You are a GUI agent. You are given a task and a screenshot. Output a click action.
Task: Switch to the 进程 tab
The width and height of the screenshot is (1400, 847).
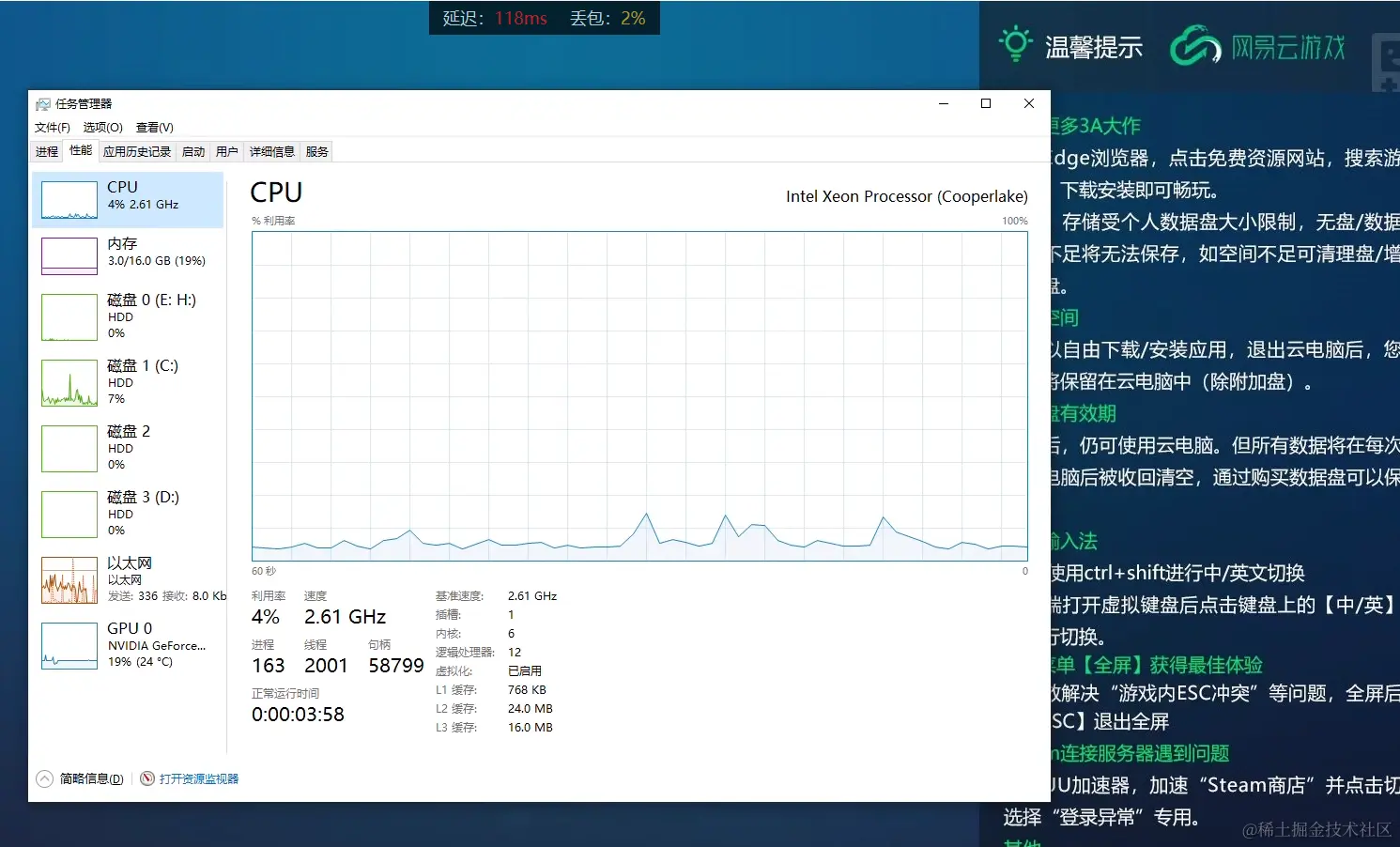47,152
